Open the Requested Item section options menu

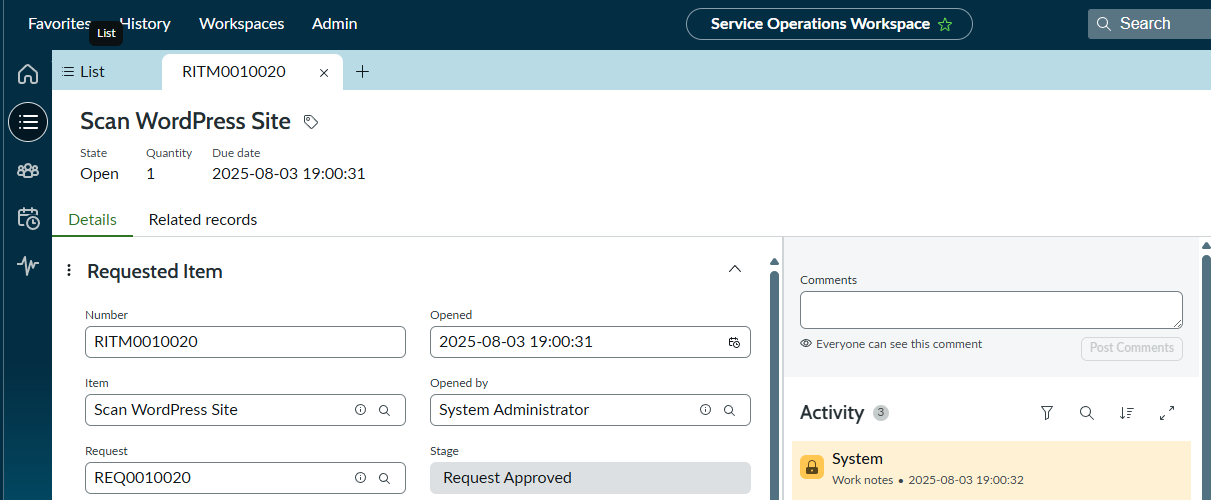69,271
